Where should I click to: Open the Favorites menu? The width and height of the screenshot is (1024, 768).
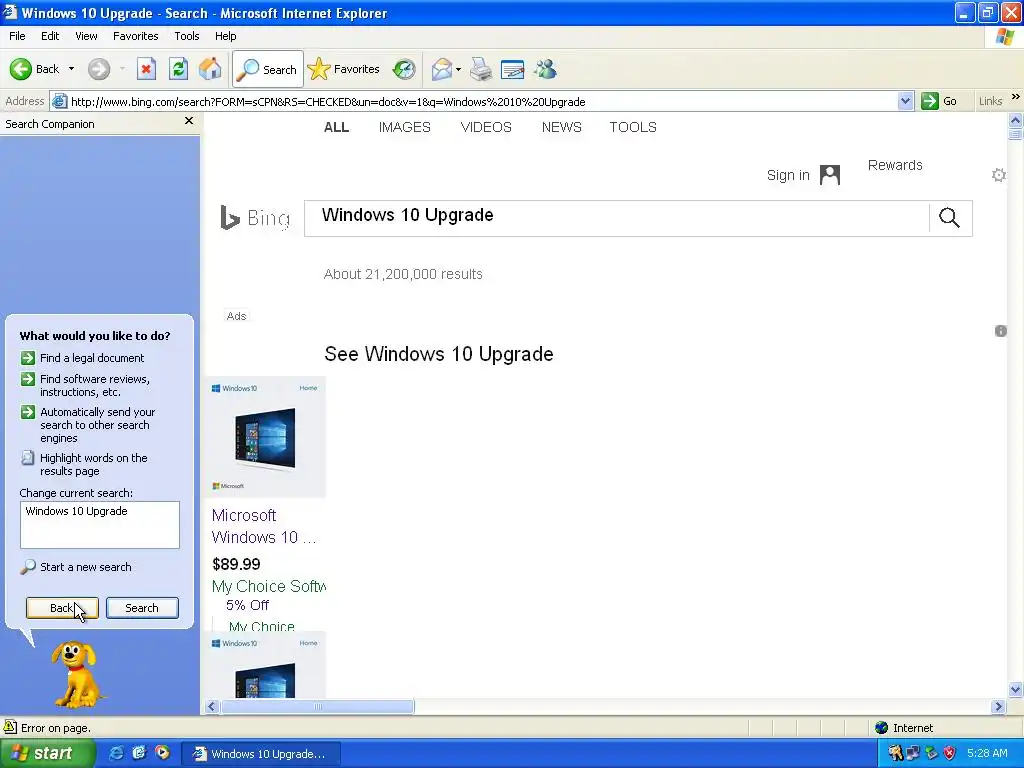(135, 36)
